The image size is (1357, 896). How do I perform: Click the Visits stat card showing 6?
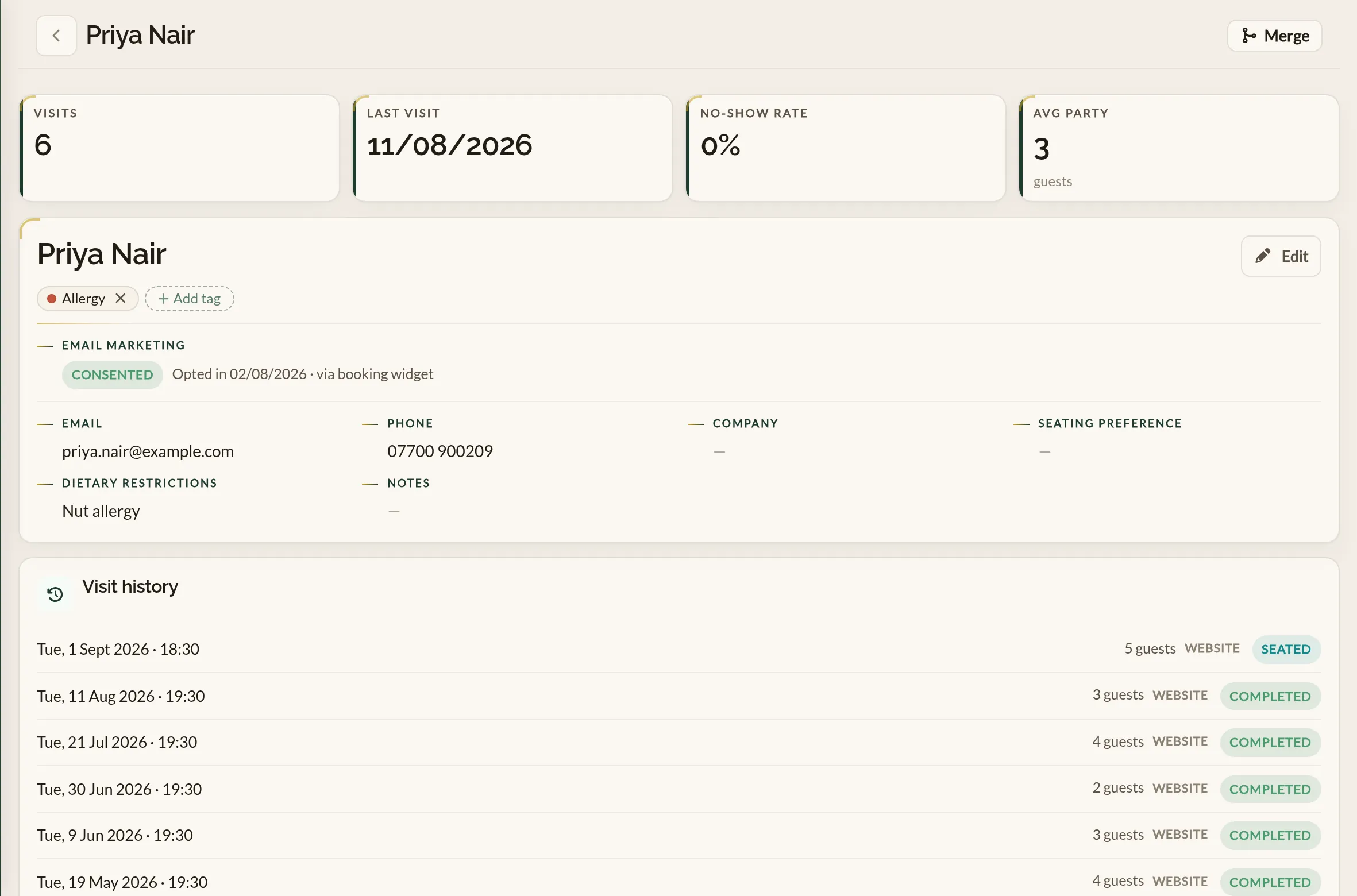pos(179,148)
